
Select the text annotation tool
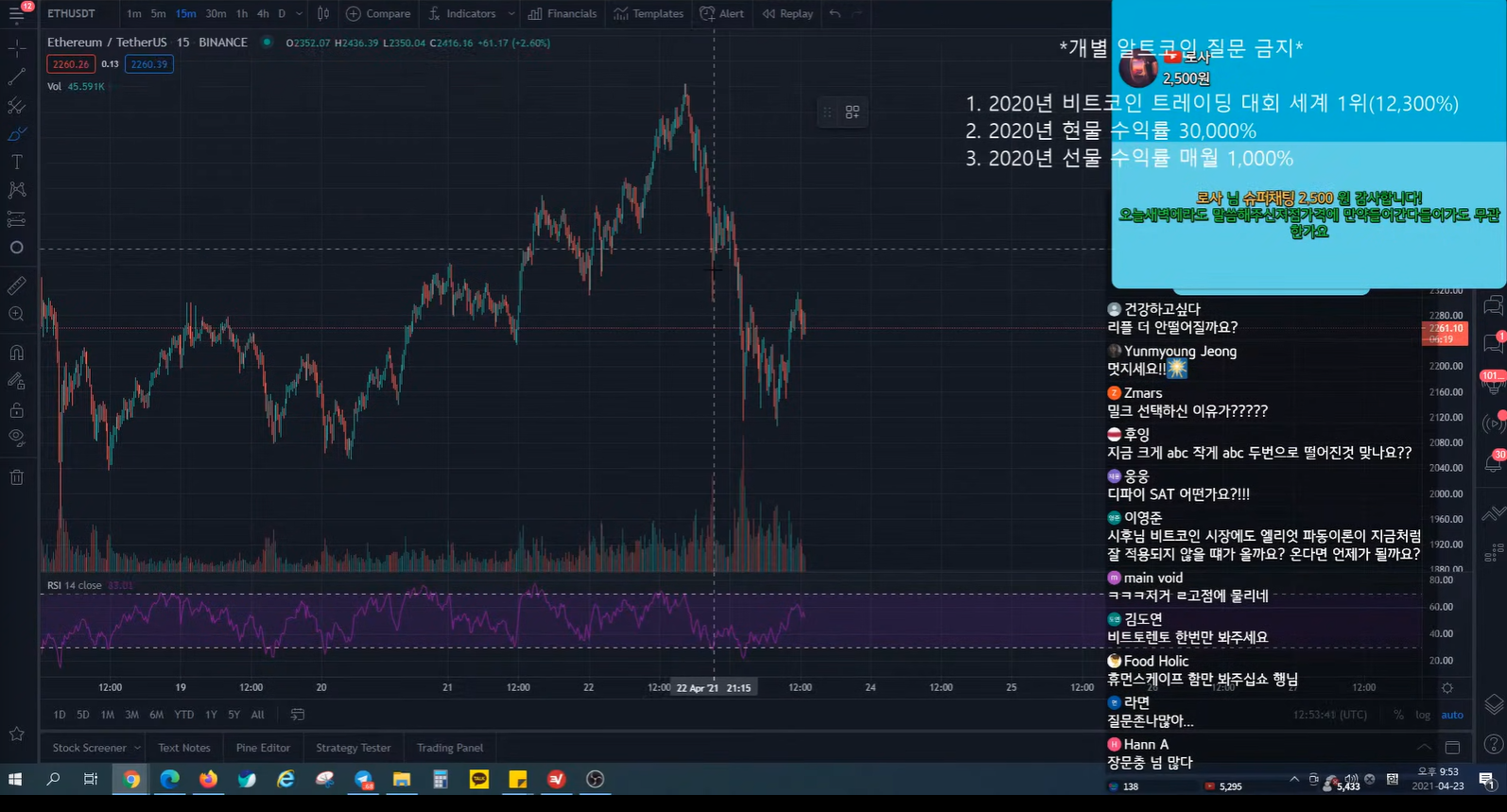click(x=17, y=162)
